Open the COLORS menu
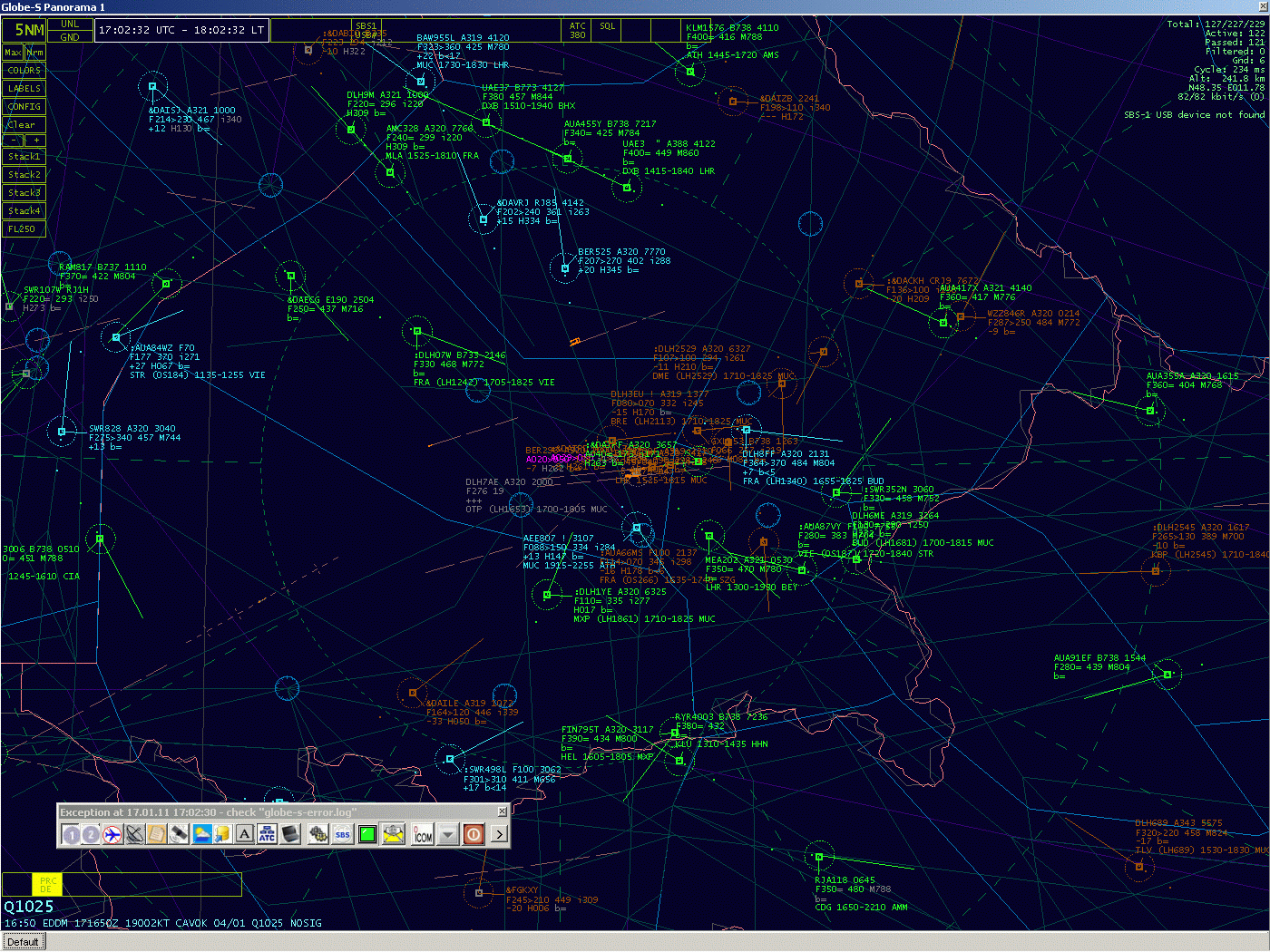The width and height of the screenshot is (1270, 952). (24, 71)
